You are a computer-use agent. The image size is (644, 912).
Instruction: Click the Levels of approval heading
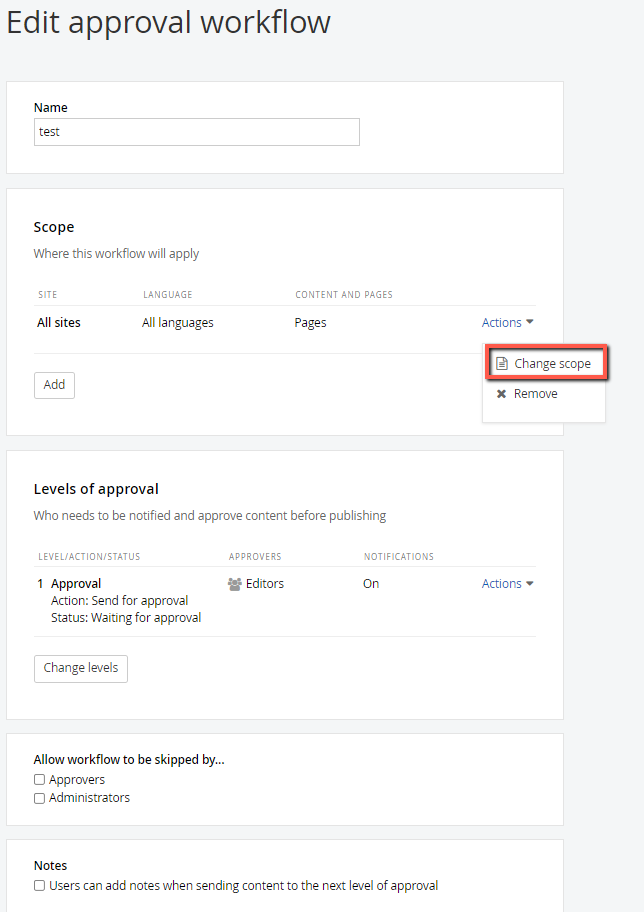[96, 489]
